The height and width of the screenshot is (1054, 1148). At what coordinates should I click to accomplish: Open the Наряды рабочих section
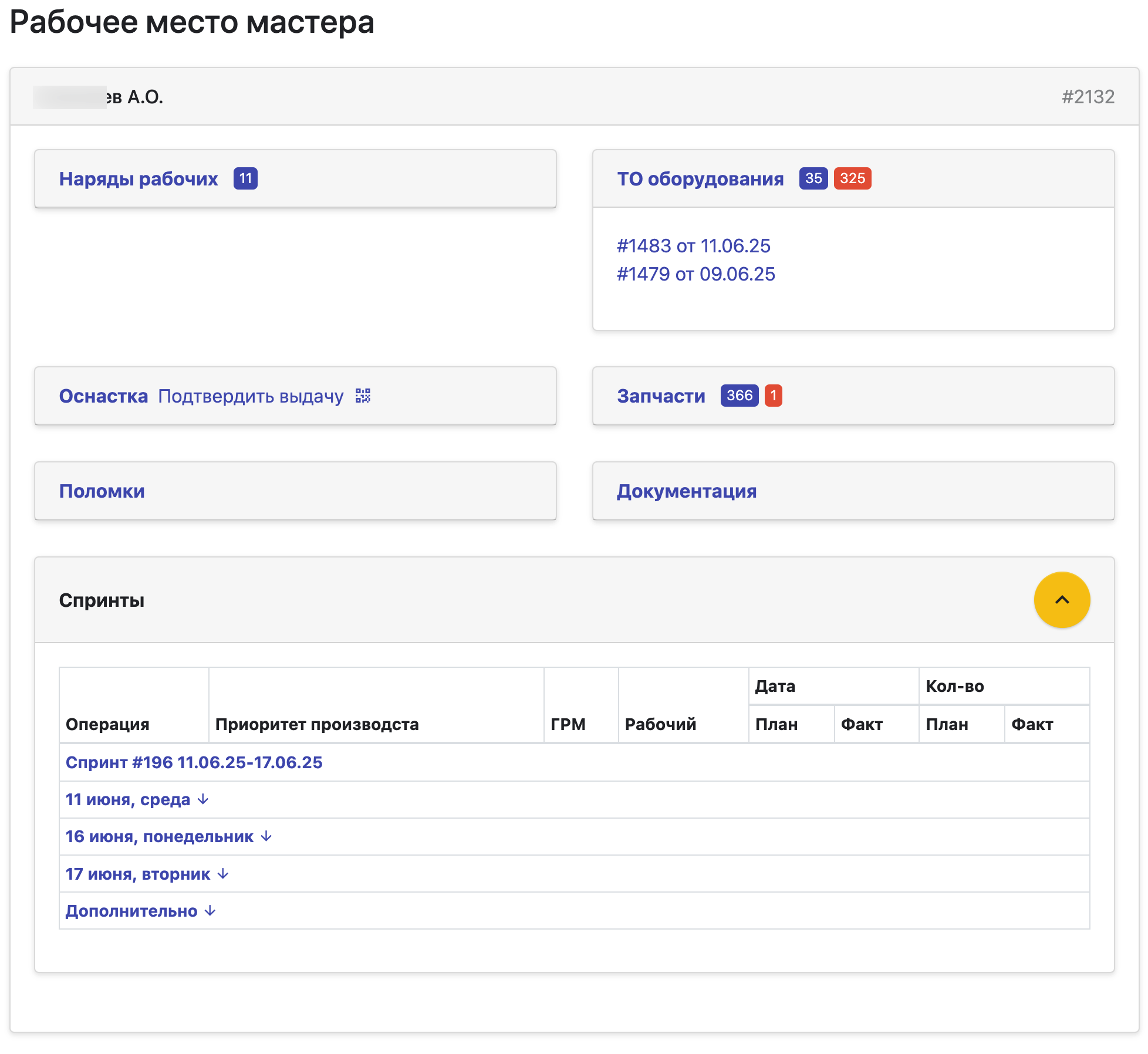tap(139, 178)
